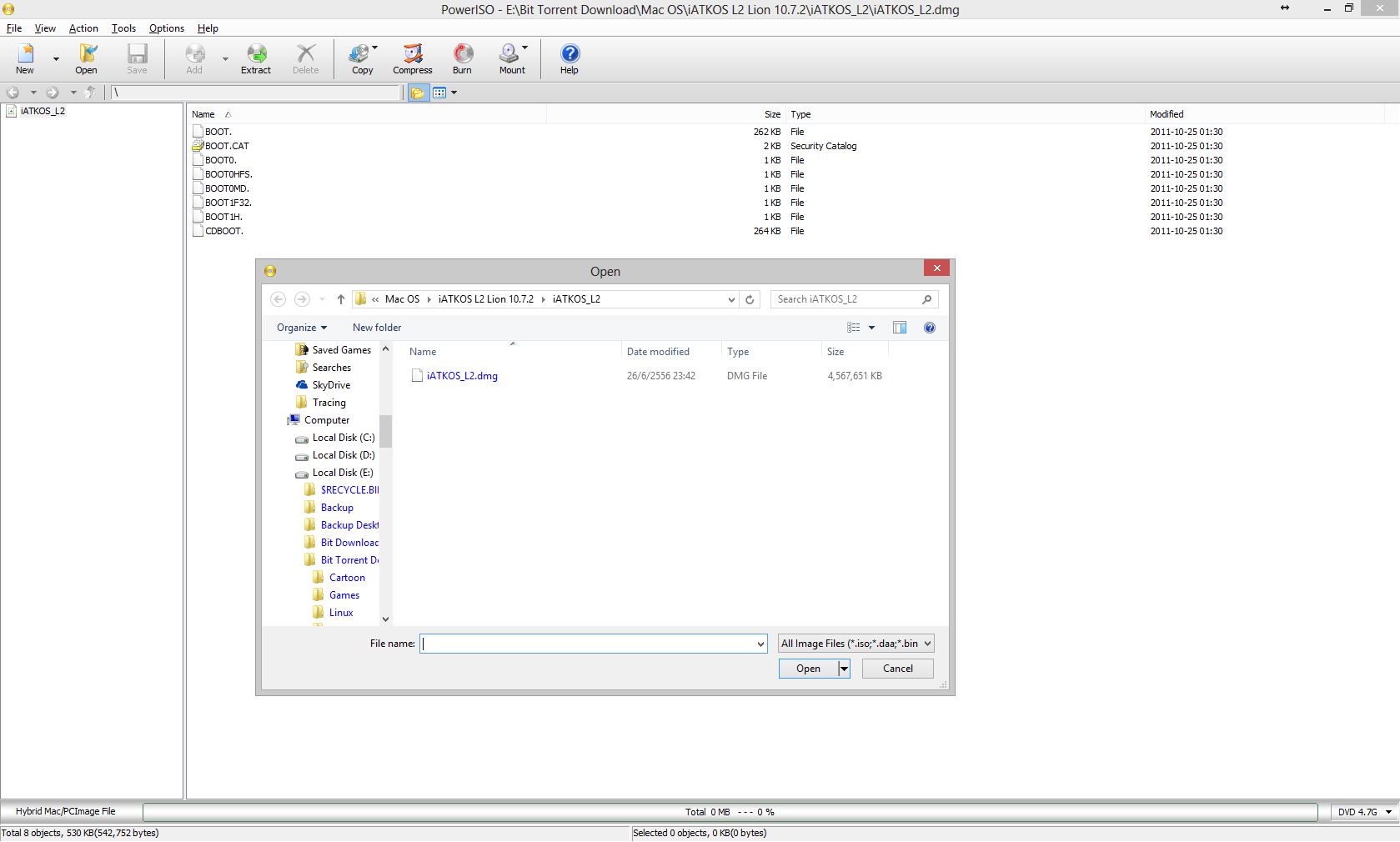Select the iATKOS_L2 root tree node

click(x=43, y=111)
